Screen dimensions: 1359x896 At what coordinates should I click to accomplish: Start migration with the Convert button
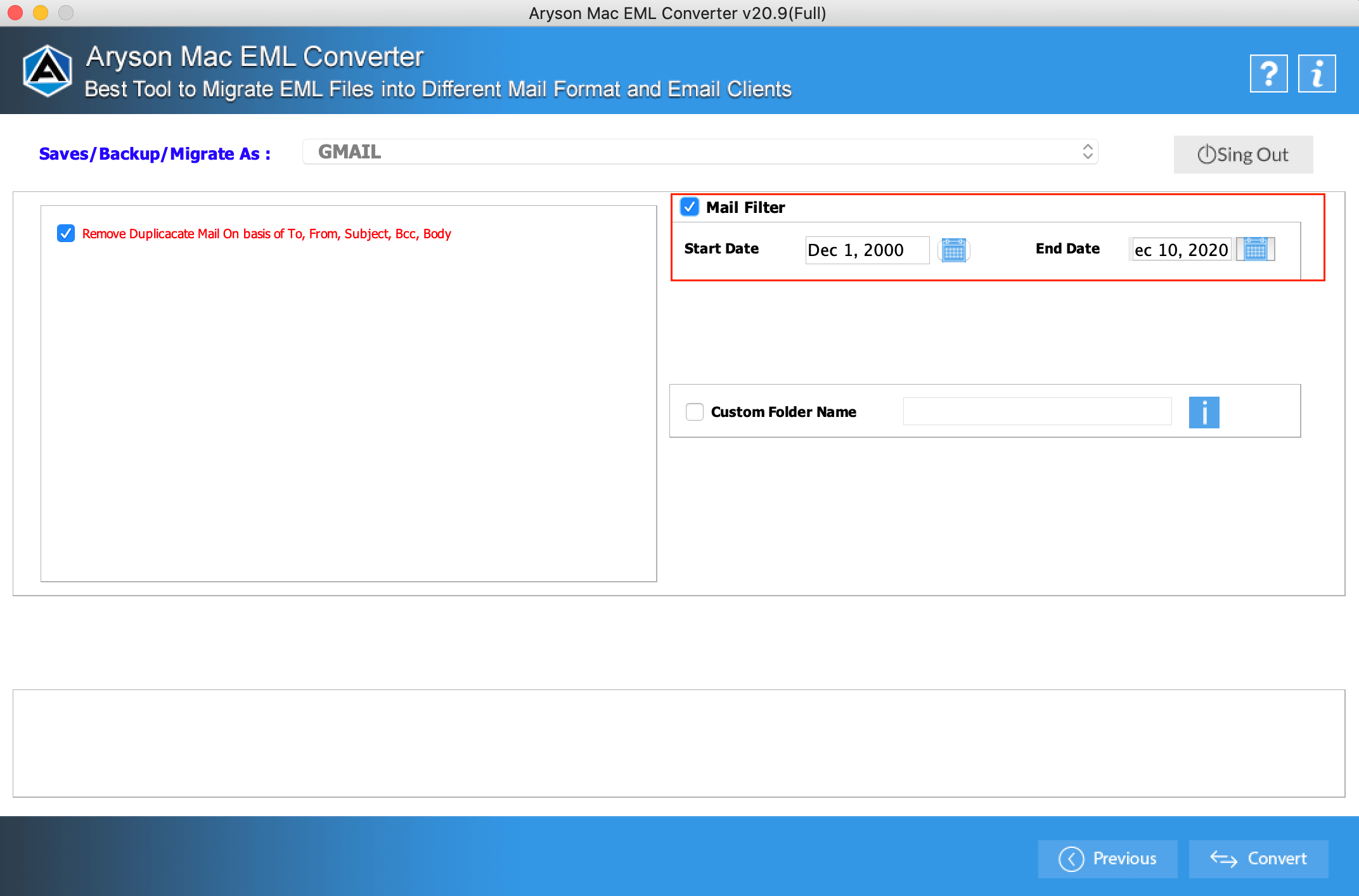pos(1258,859)
